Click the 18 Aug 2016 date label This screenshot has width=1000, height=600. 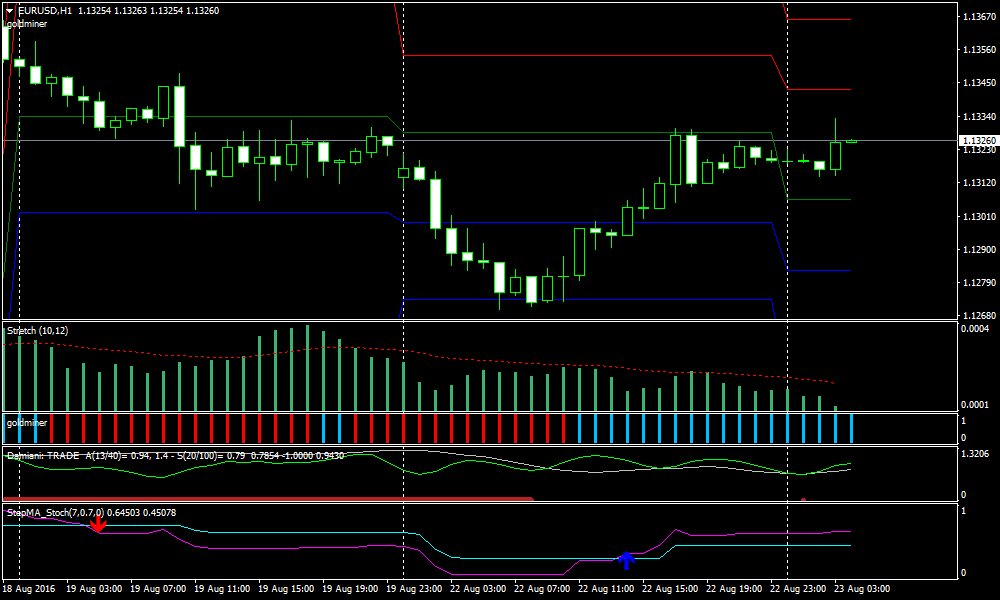pos(30,590)
